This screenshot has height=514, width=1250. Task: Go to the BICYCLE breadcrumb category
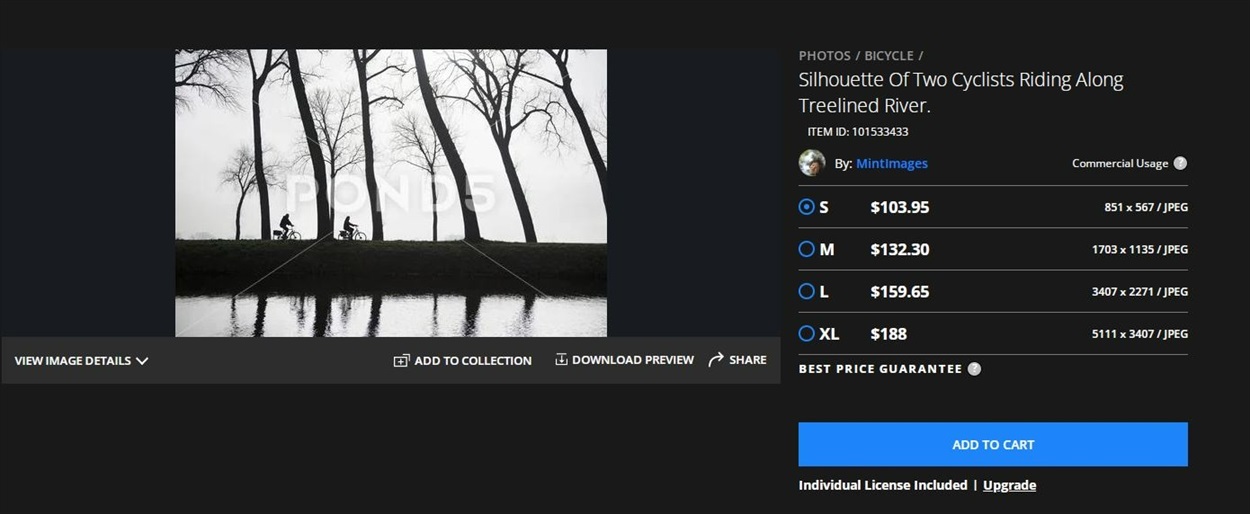tap(889, 56)
